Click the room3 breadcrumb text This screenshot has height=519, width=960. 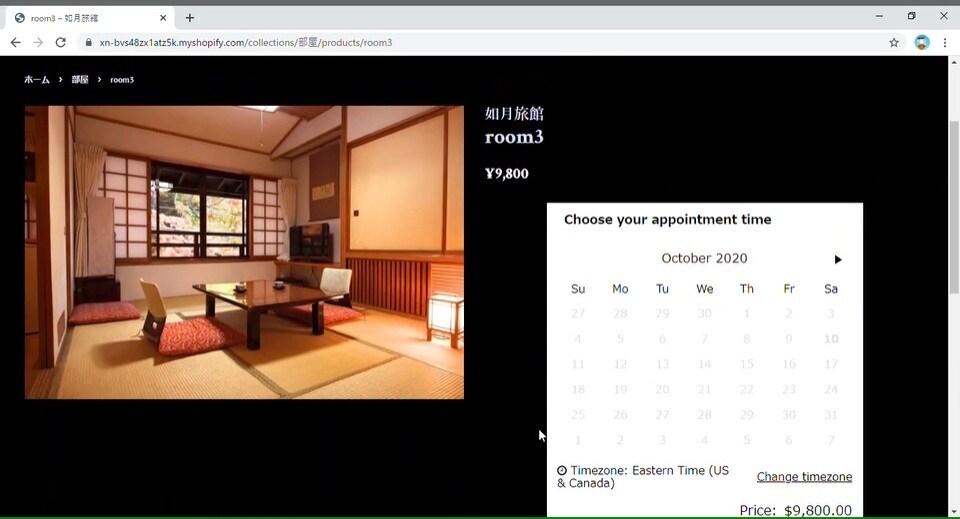(122, 80)
